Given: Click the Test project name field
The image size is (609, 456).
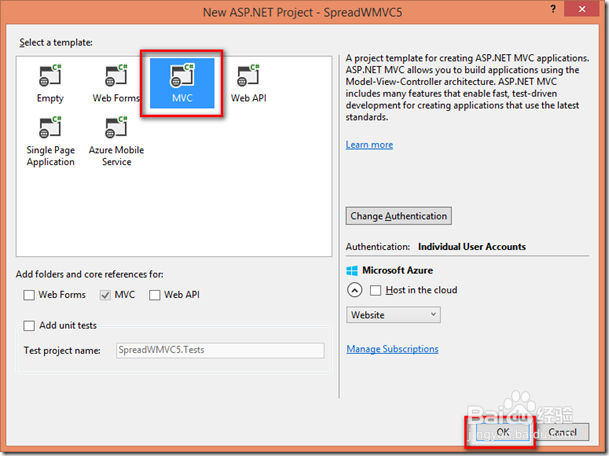Looking at the screenshot, I should click(x=220, y=350).
